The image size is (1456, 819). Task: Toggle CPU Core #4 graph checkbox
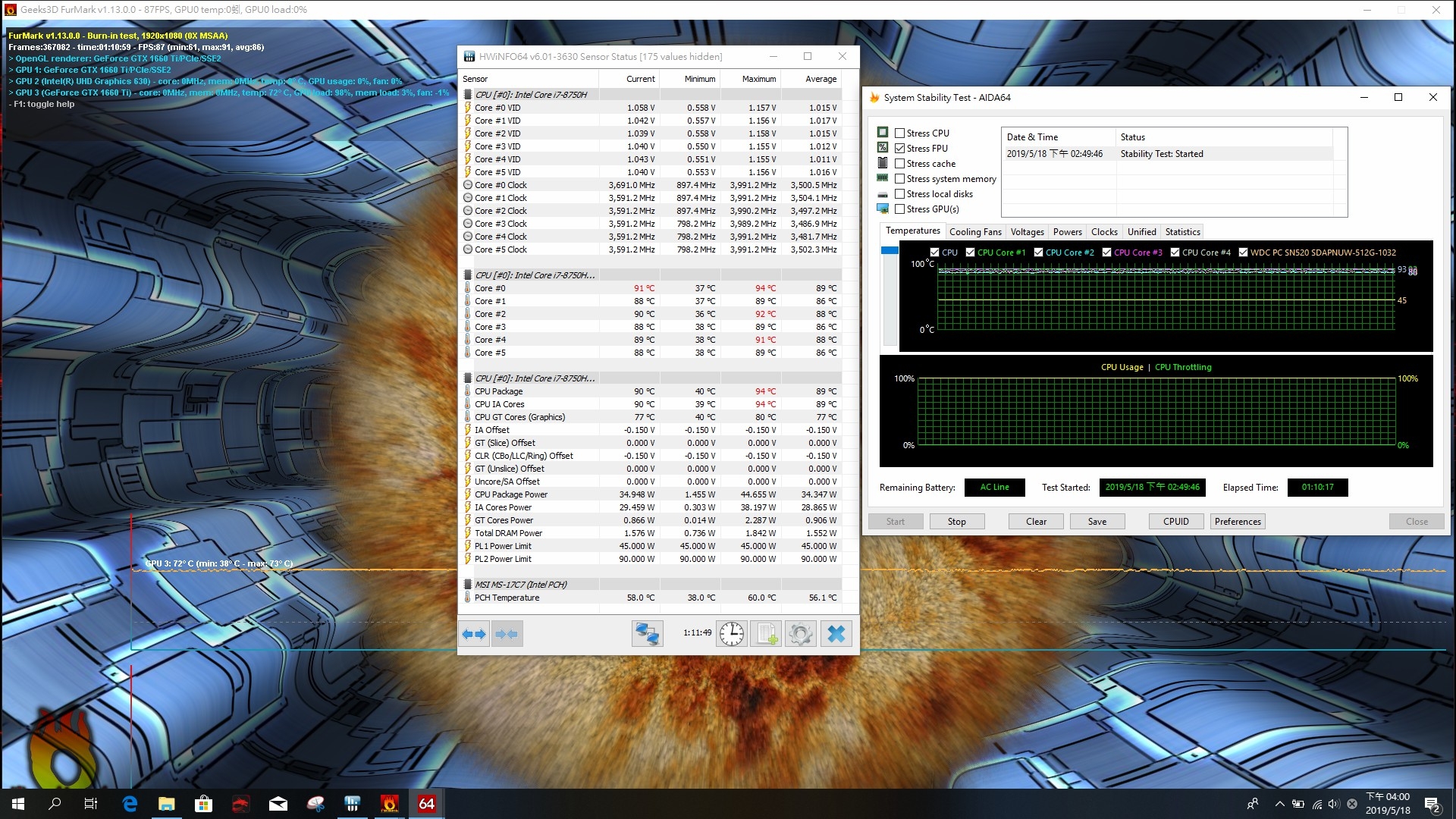(1175, 253)
